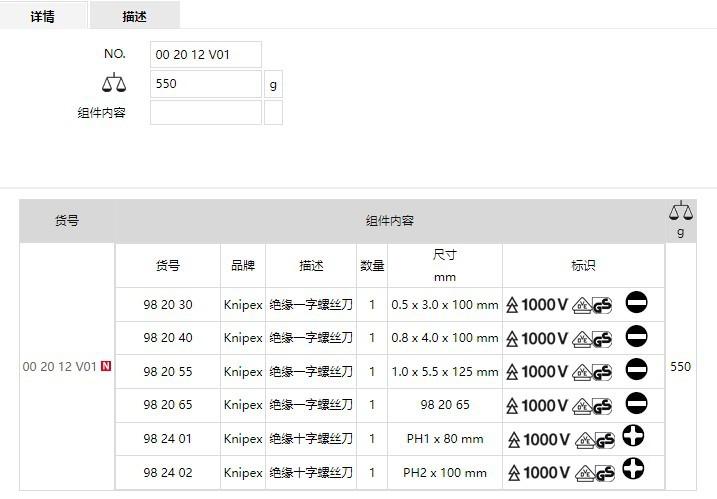Click the GS certification mark in row 98 20 65
717x499 pixels.
pos(602,405)
